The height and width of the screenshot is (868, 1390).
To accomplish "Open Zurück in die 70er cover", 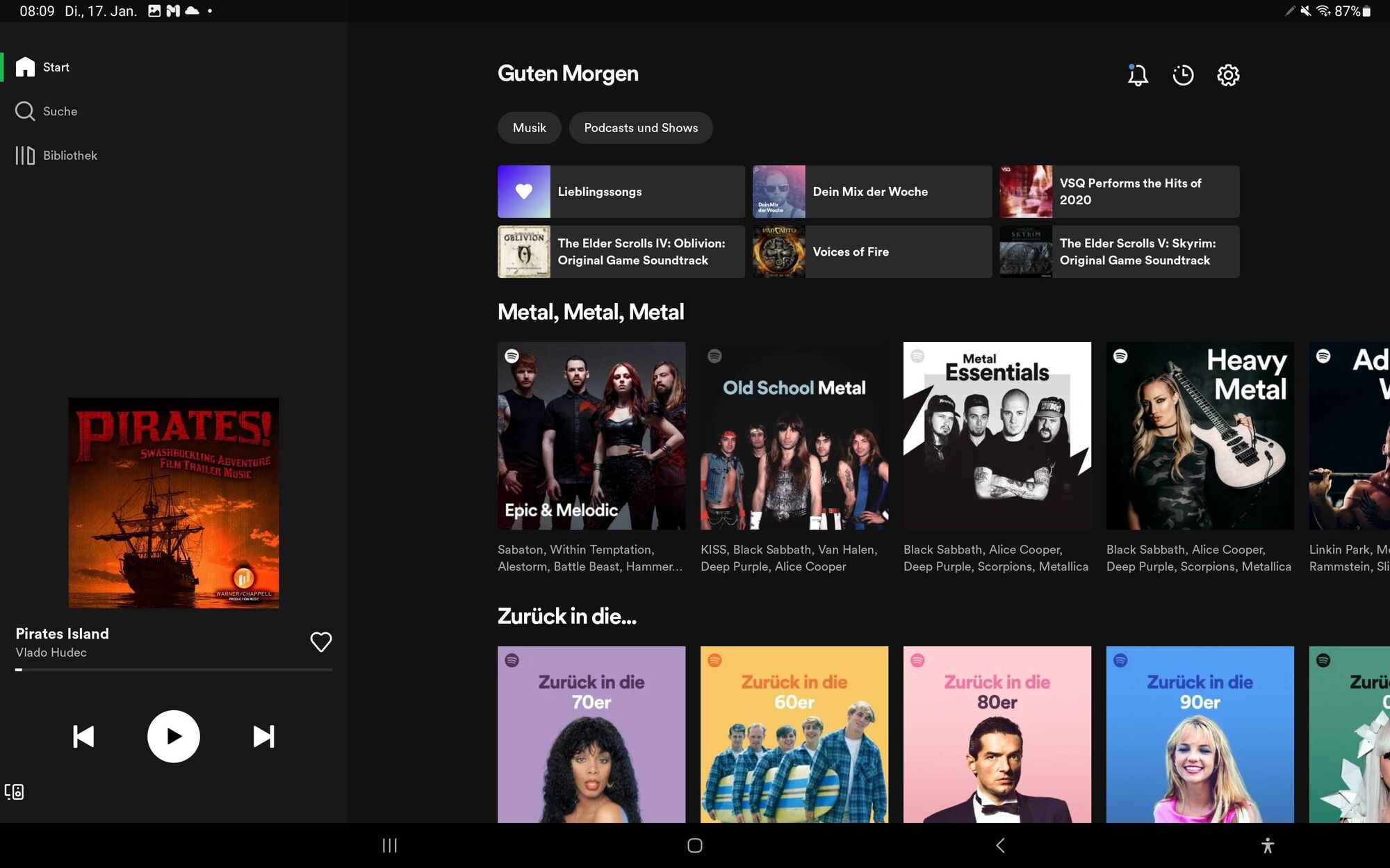I will (x=591, y=735).
